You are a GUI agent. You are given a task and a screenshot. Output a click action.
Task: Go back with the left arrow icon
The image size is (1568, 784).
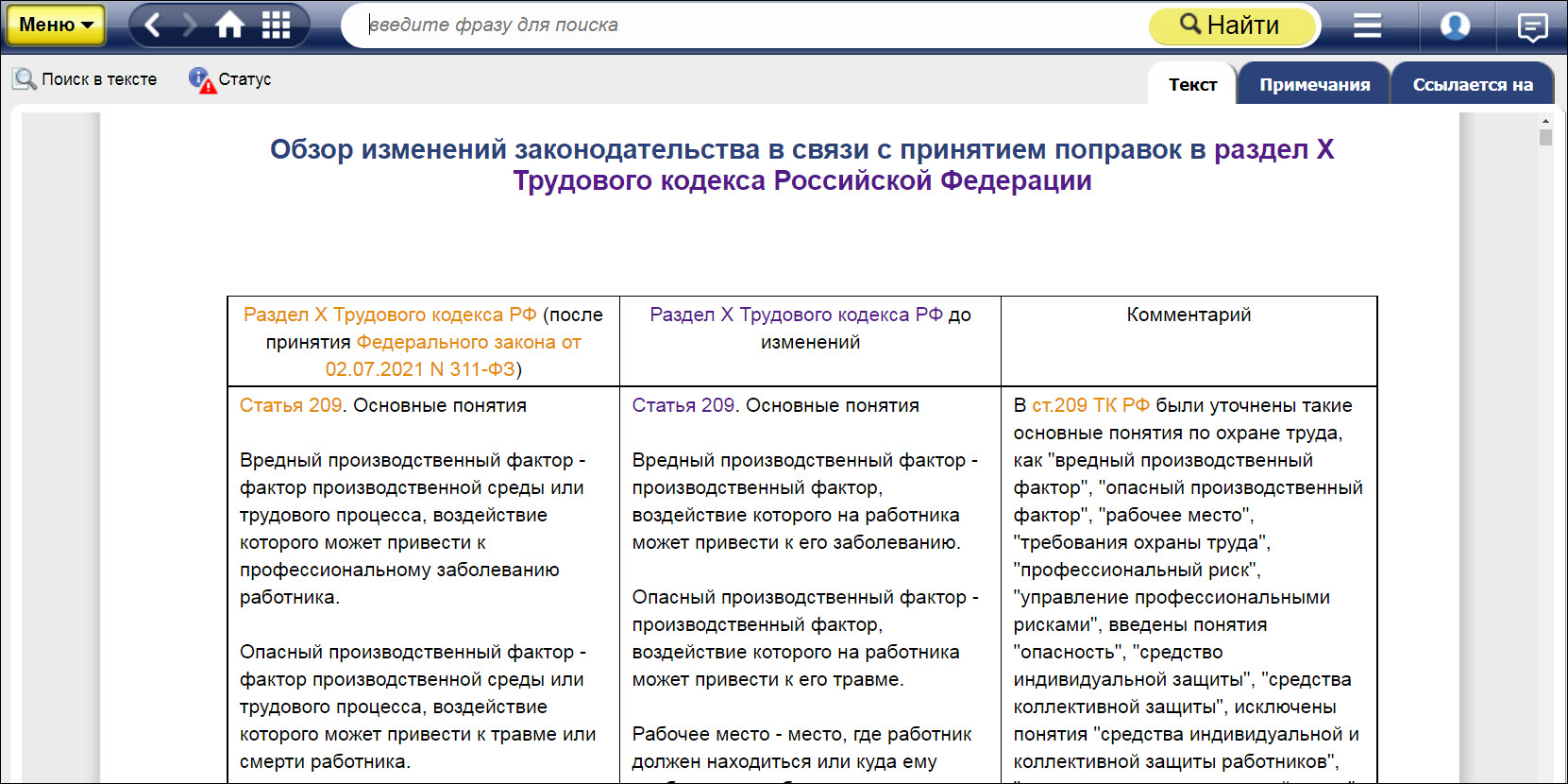click(153, 26)
